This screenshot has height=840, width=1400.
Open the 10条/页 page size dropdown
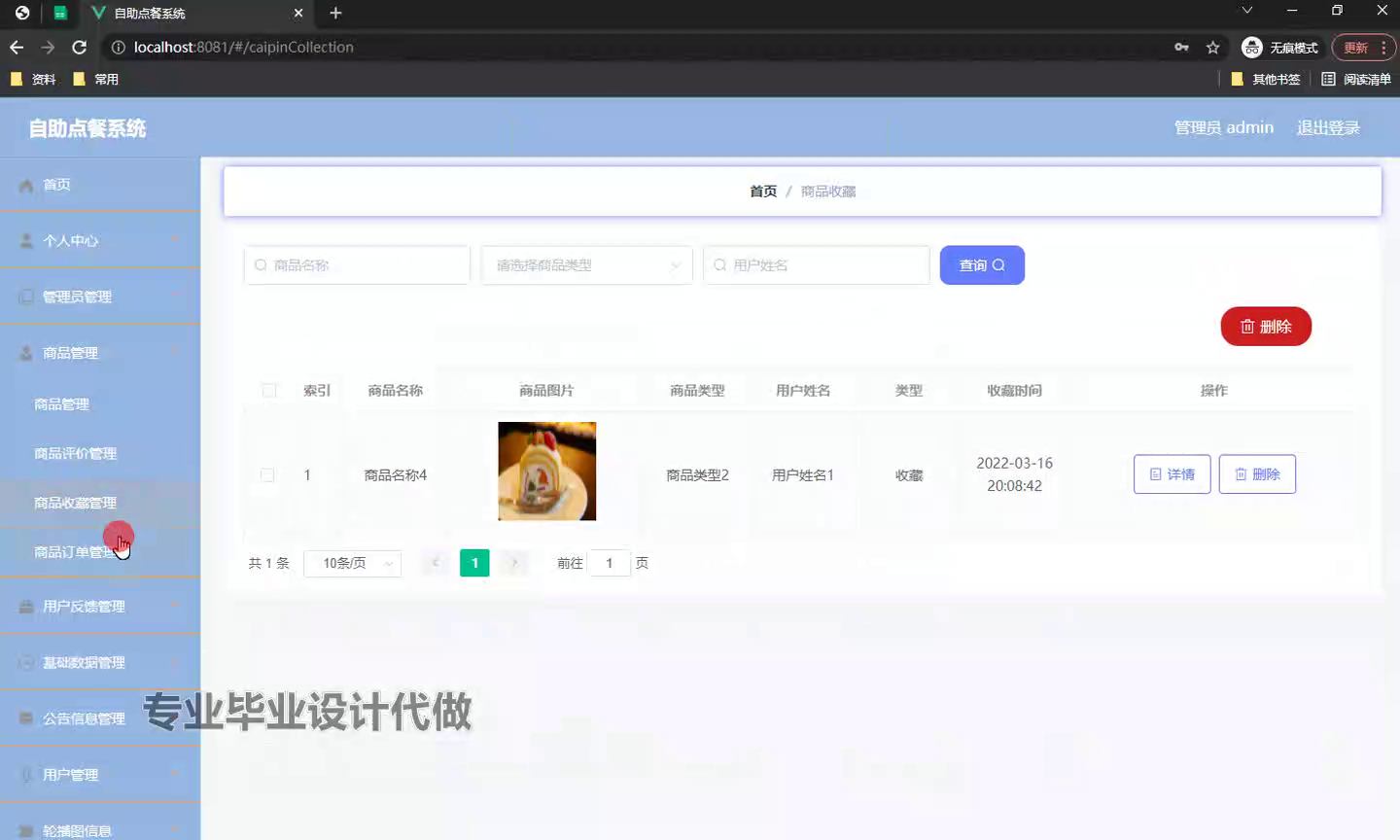coord(352,563)
